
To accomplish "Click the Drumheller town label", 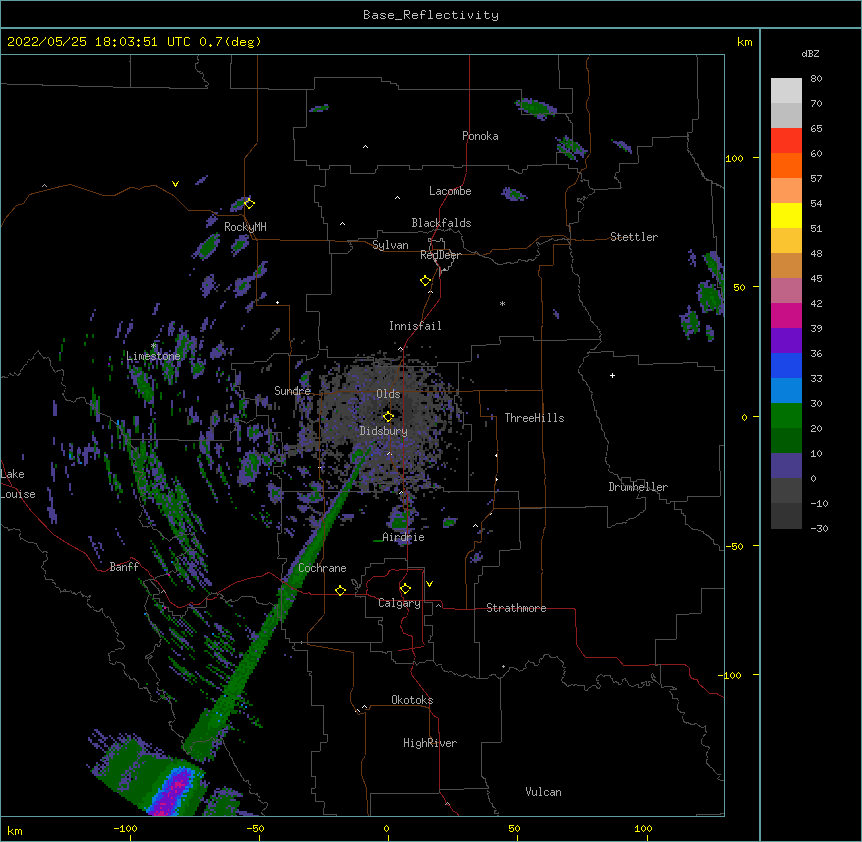I will click(x=638, y=487).
